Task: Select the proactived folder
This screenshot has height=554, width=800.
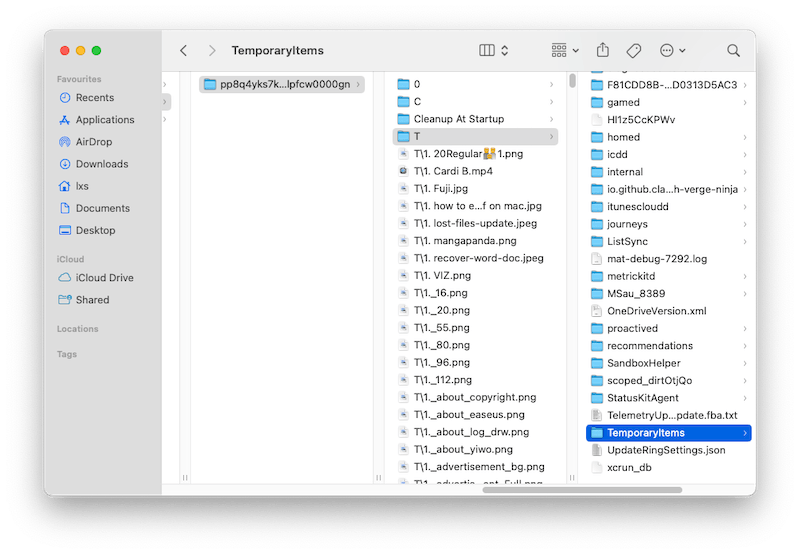Action: [669, 329]
